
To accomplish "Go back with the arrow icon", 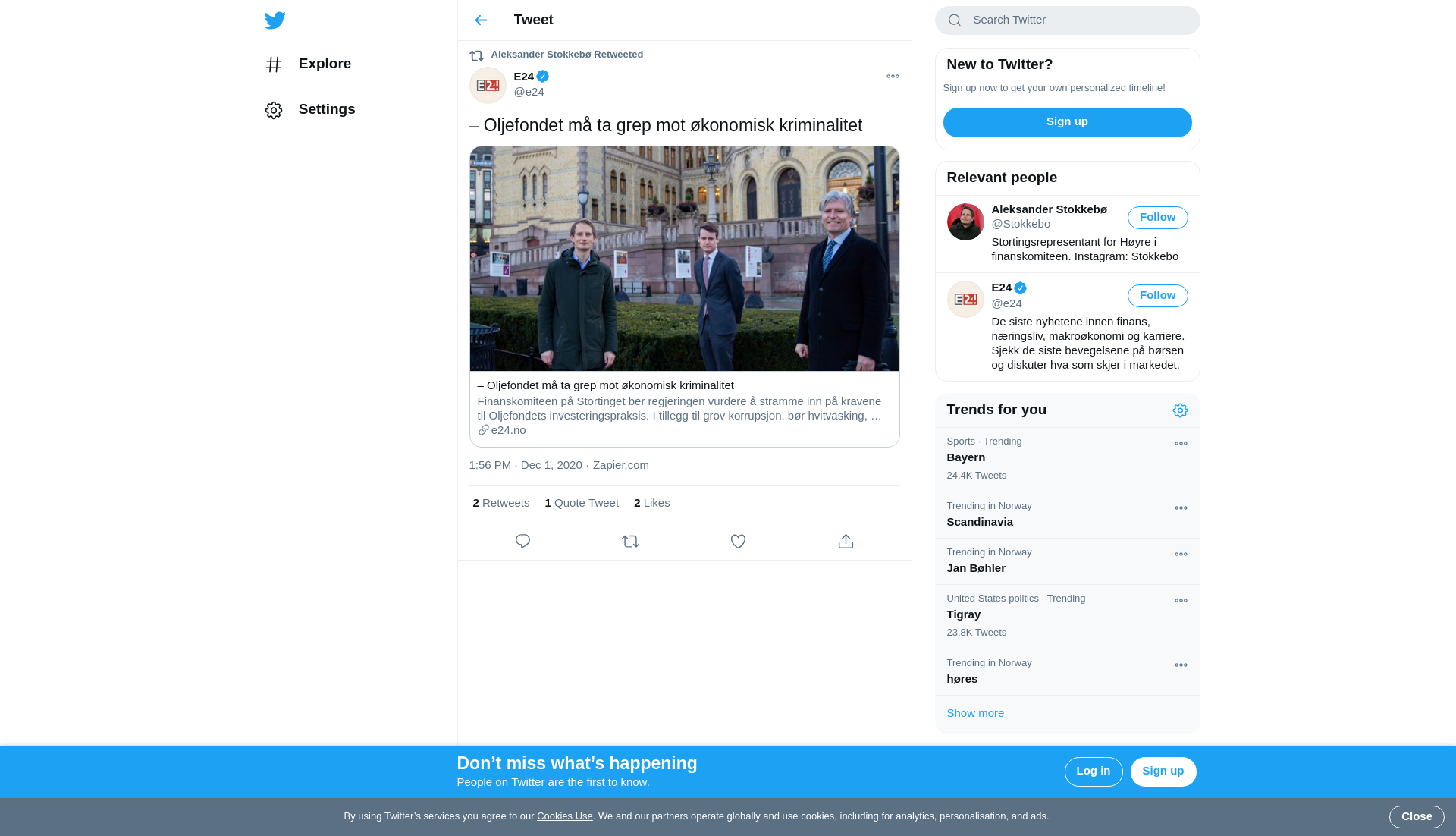I will tap(481, 20).
